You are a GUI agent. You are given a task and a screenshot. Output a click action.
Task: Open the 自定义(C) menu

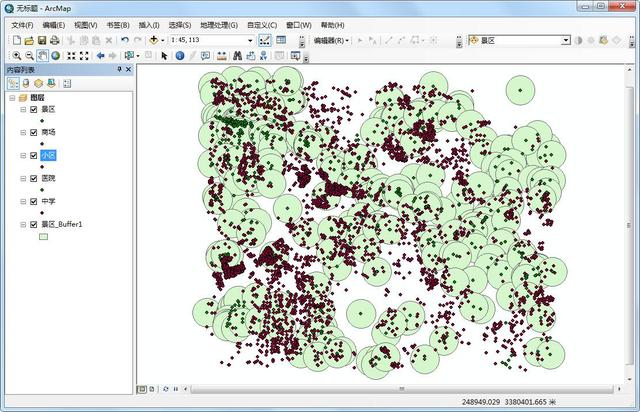[x=262, y=25]
